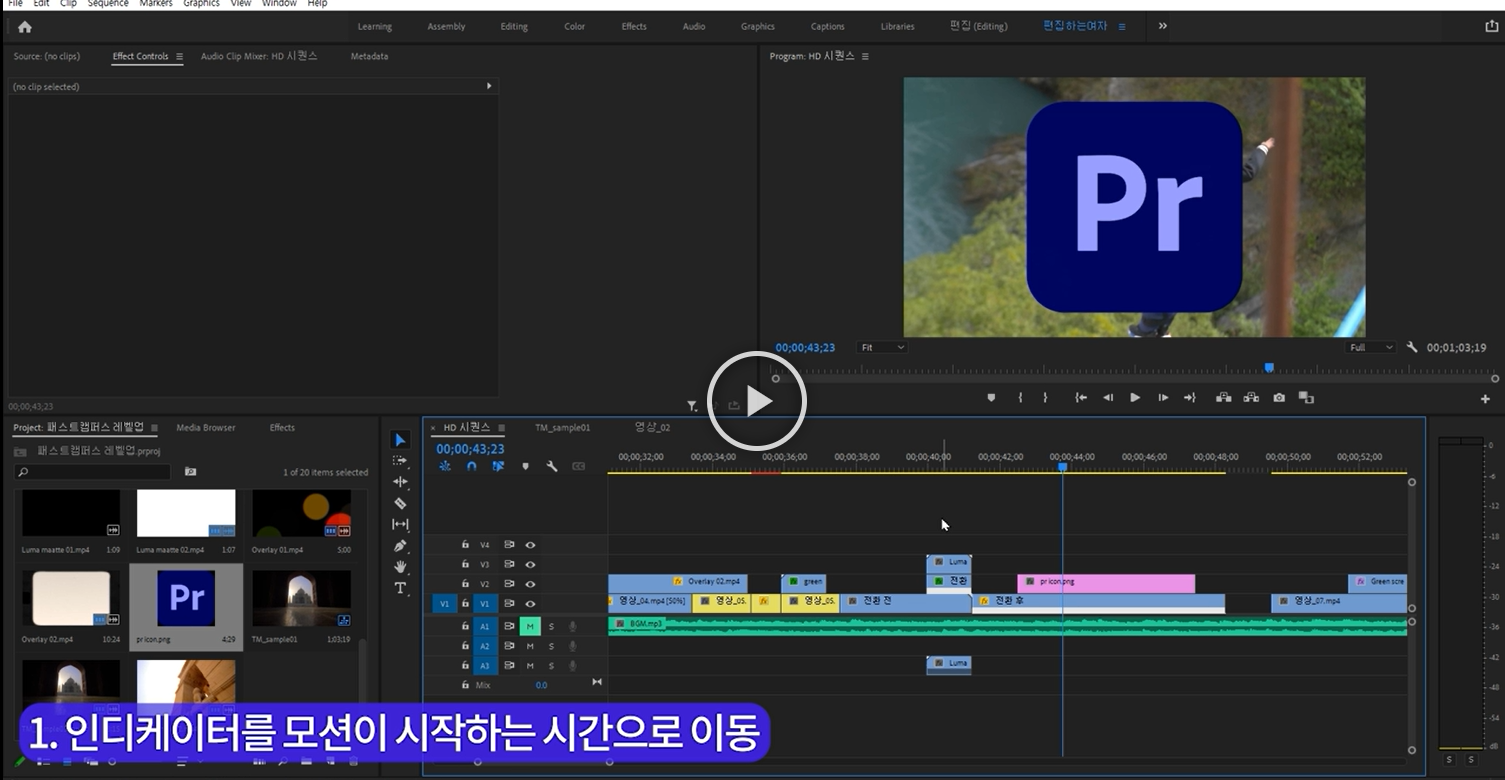Toggle Linked Selection in the timeline
Image resolution: width=1505 pixels, height=780 pixels.
coord(498,466)
